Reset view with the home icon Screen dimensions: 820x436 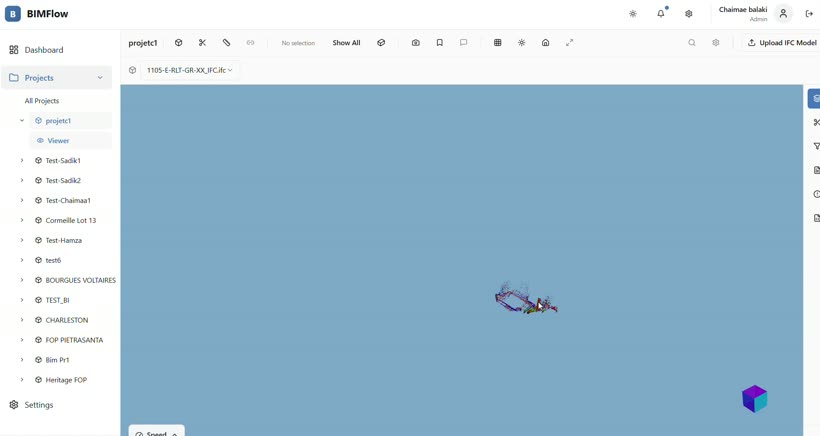tap(545, 43)
